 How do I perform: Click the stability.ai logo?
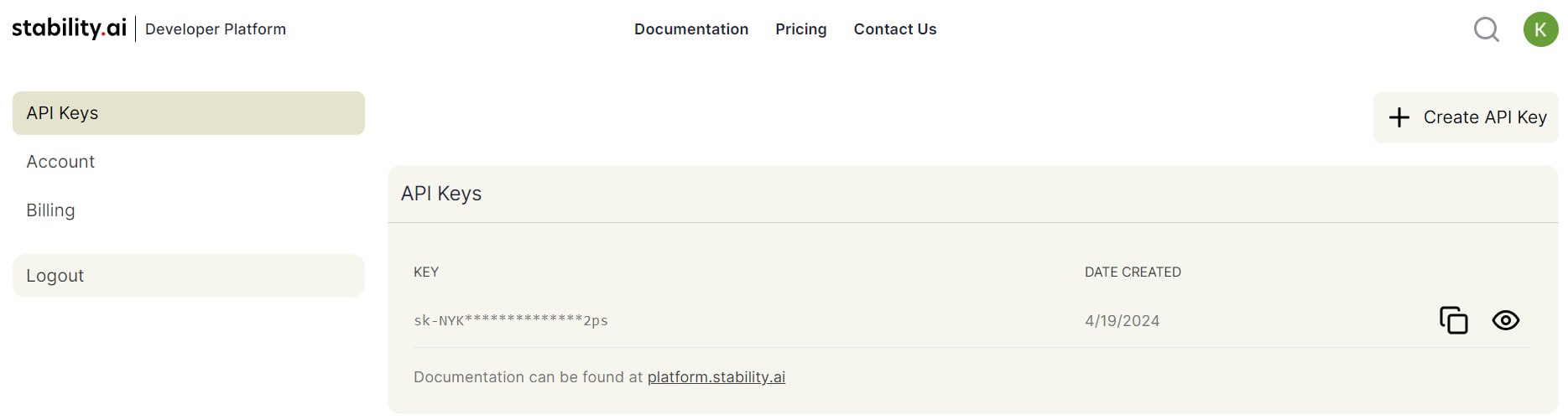pos(69,29)
